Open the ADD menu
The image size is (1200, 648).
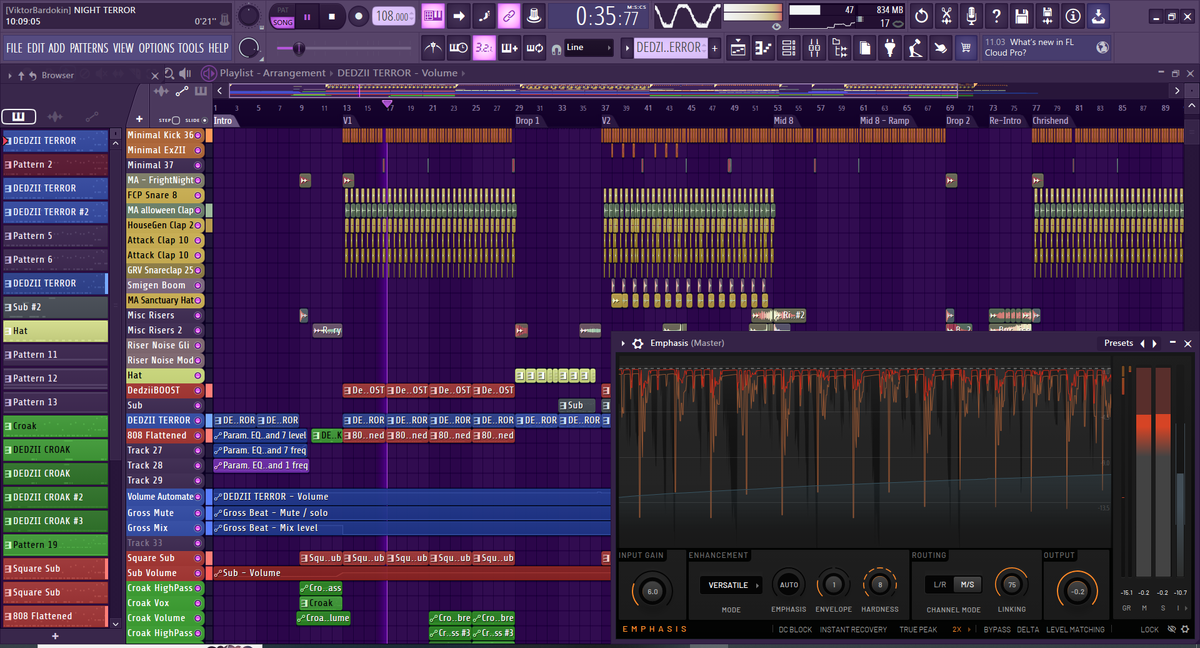(x=57, y=48)
